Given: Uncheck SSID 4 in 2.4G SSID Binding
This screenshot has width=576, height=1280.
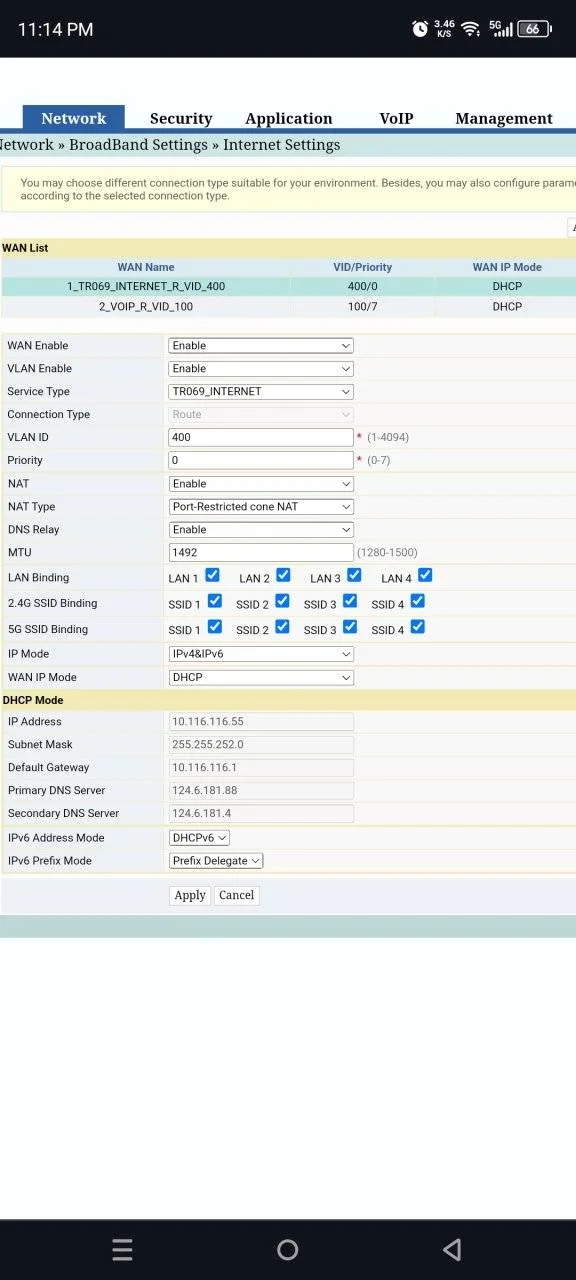Looking at the screenshot, I should click(x=418, y=601).
